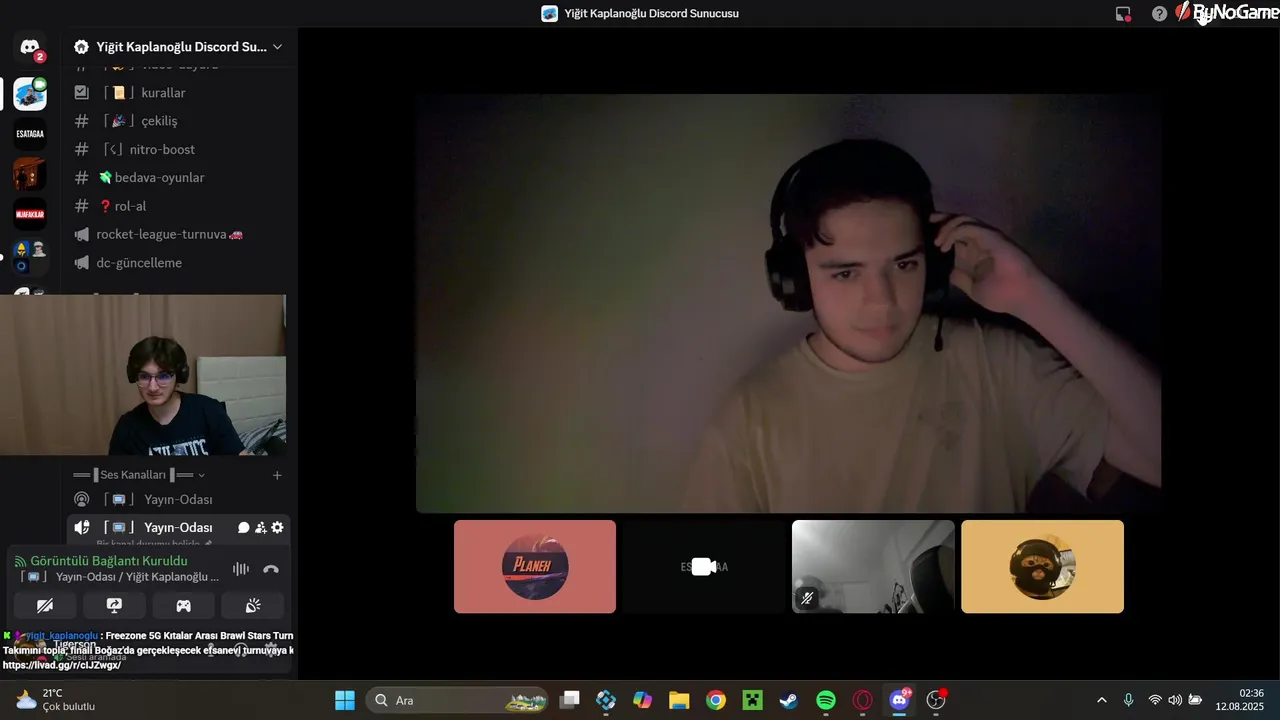Click the self camera preview overlay
The image size is (1280, 720).
(143, 375)
